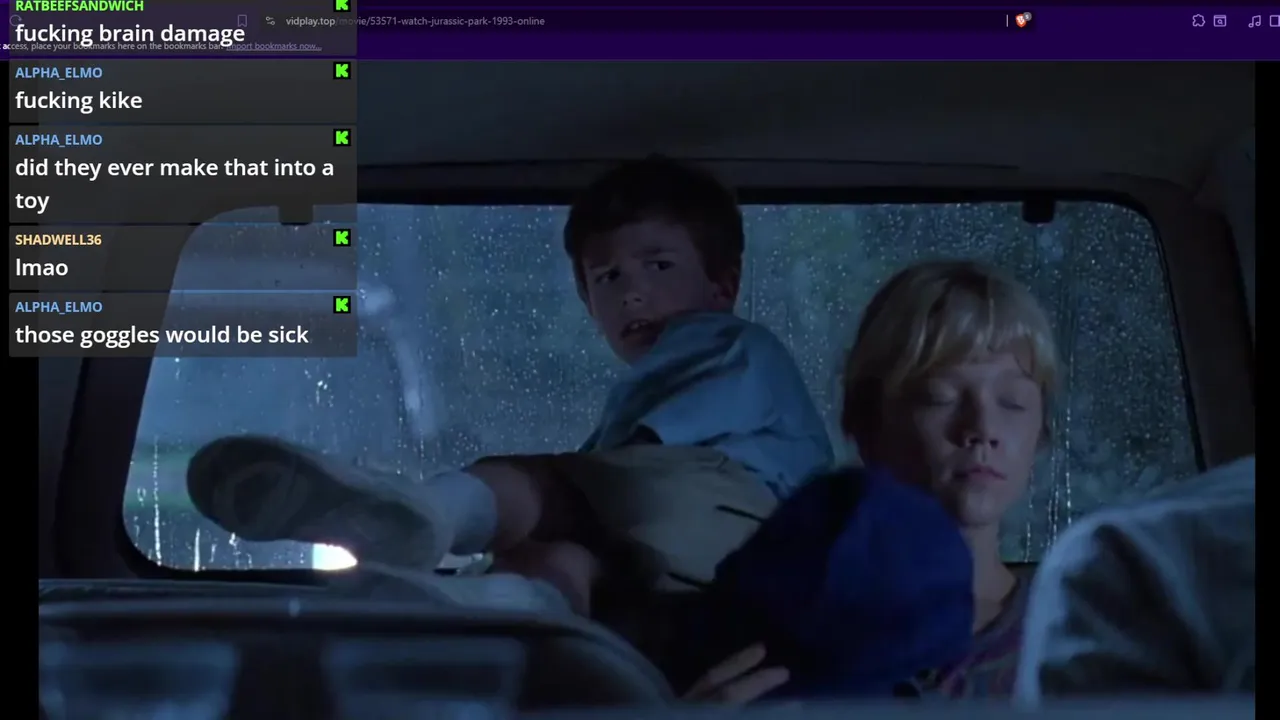Select the 'those goggles would be sick' message

pyautogui.click(x=162, y=335)
